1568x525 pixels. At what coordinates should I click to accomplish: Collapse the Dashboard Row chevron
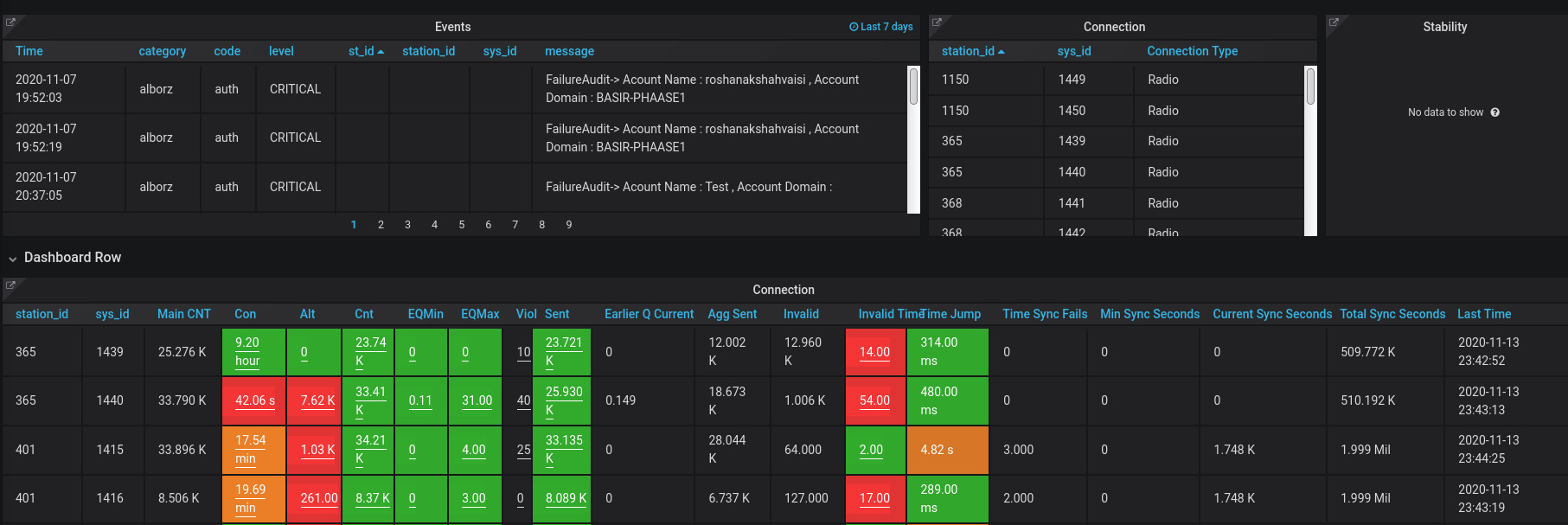tap(12, 259)
